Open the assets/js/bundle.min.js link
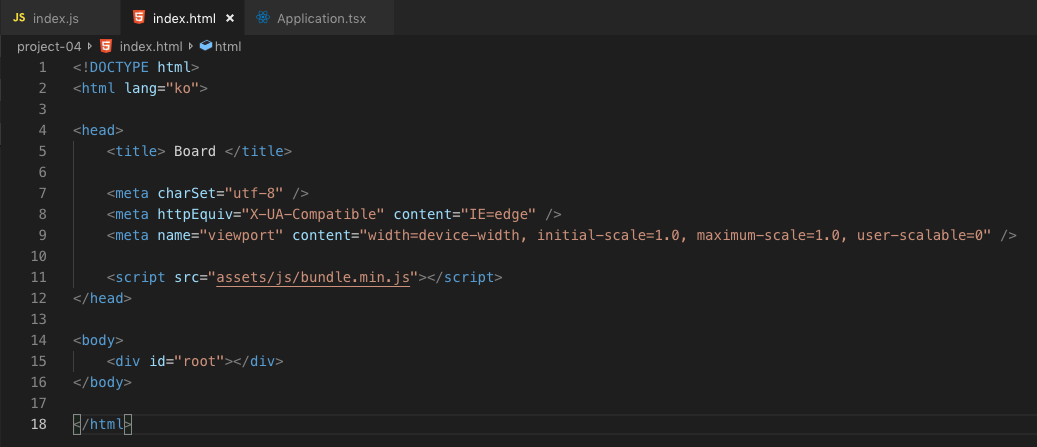1037x447 pixels. 313,277
